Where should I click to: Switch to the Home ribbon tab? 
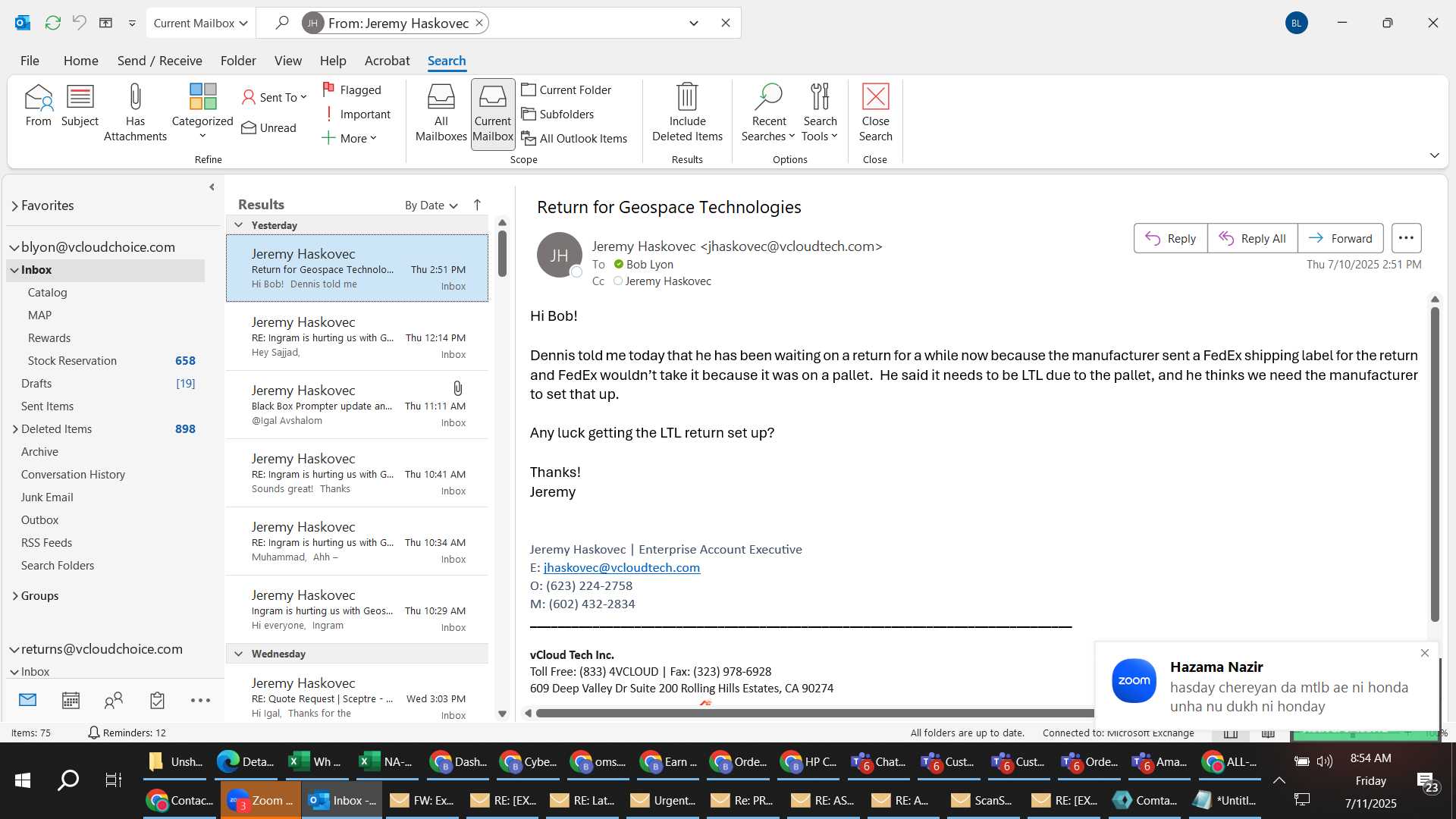(x=80, y=61)
